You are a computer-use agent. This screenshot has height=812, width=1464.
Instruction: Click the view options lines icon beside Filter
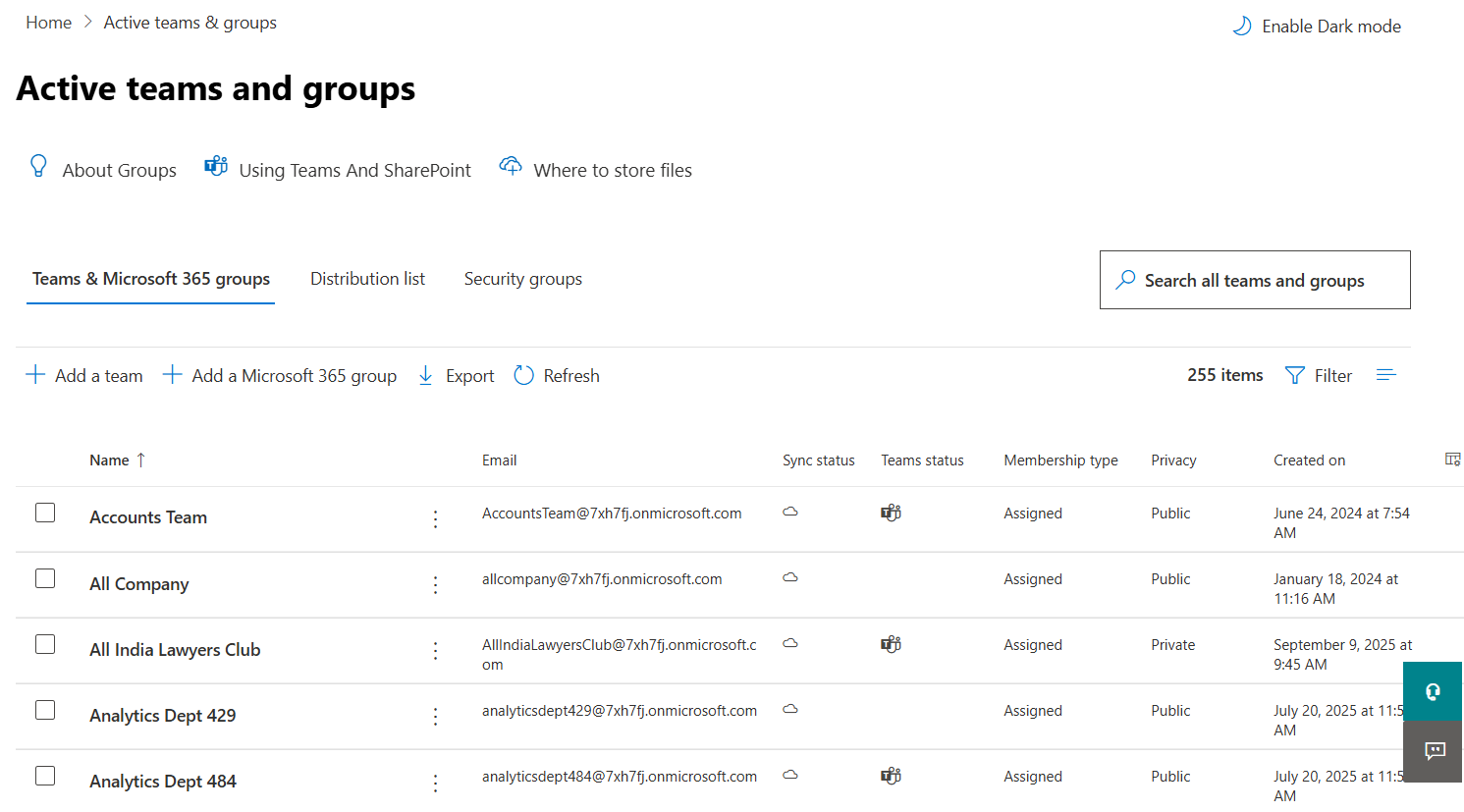[1385, 375]
